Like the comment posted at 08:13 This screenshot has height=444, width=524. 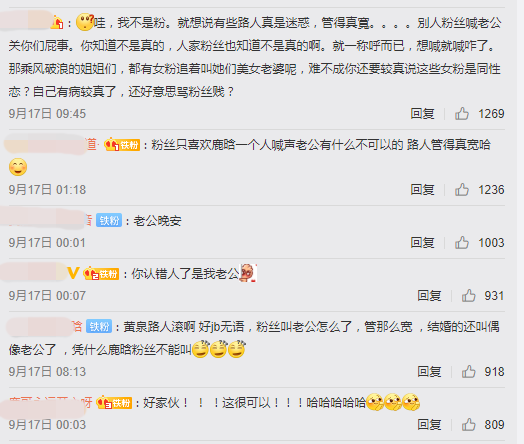tap(469, 372)
